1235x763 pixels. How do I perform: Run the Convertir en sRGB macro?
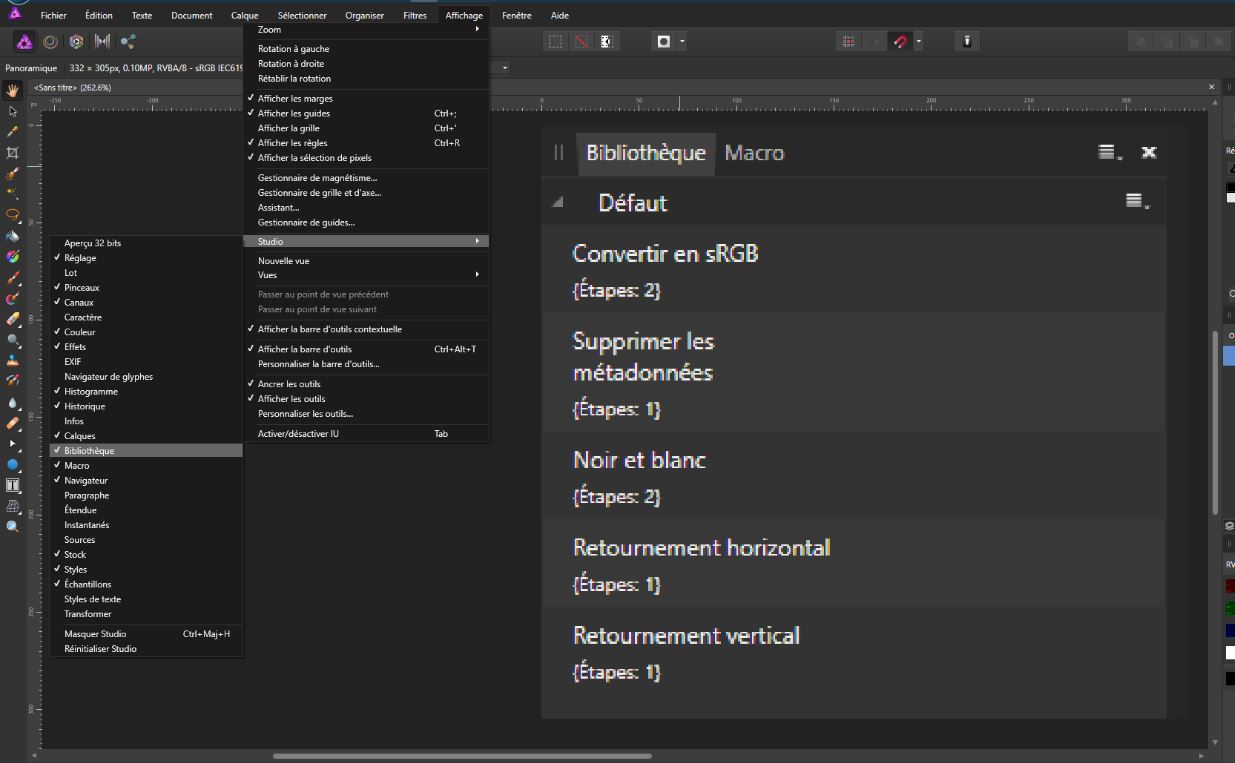point(854,270)
